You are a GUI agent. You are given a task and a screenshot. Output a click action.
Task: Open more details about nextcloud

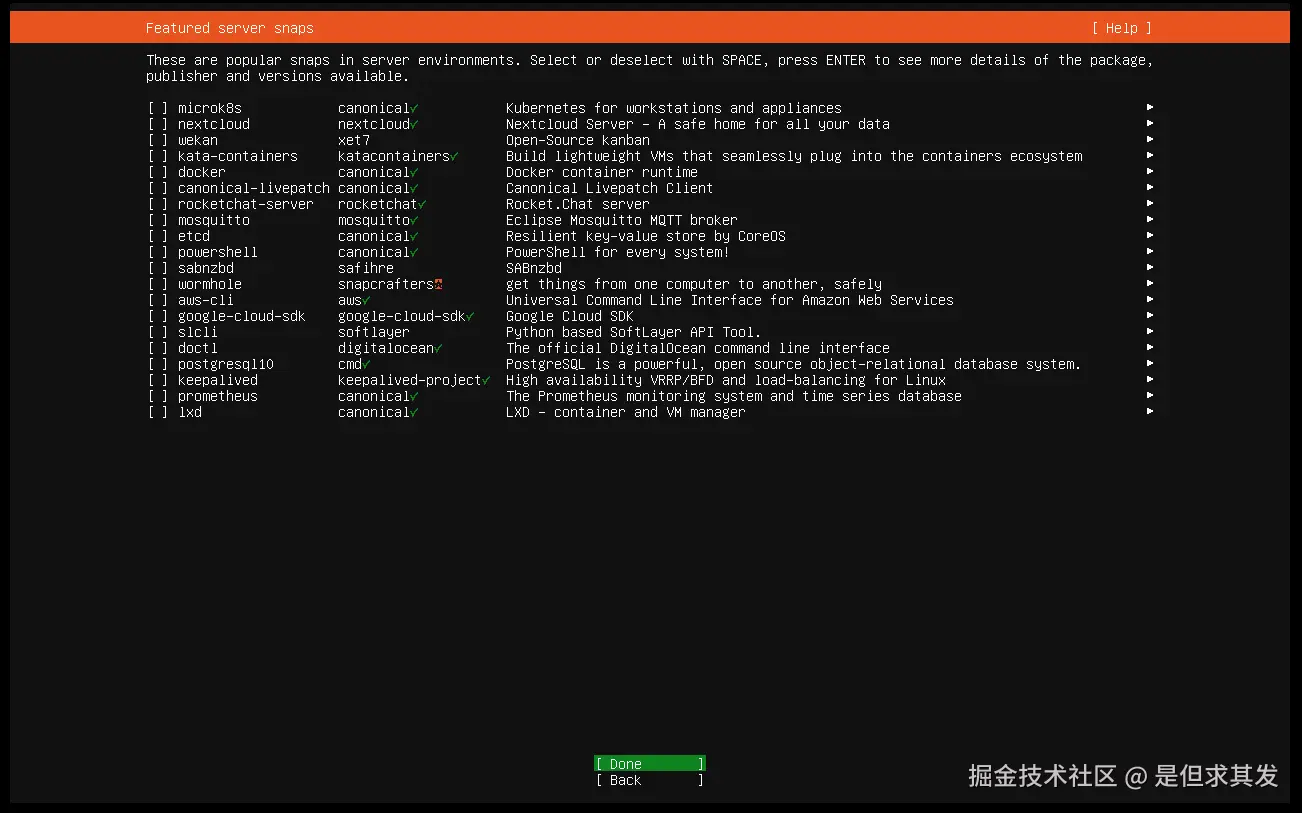click(1149, 124)
